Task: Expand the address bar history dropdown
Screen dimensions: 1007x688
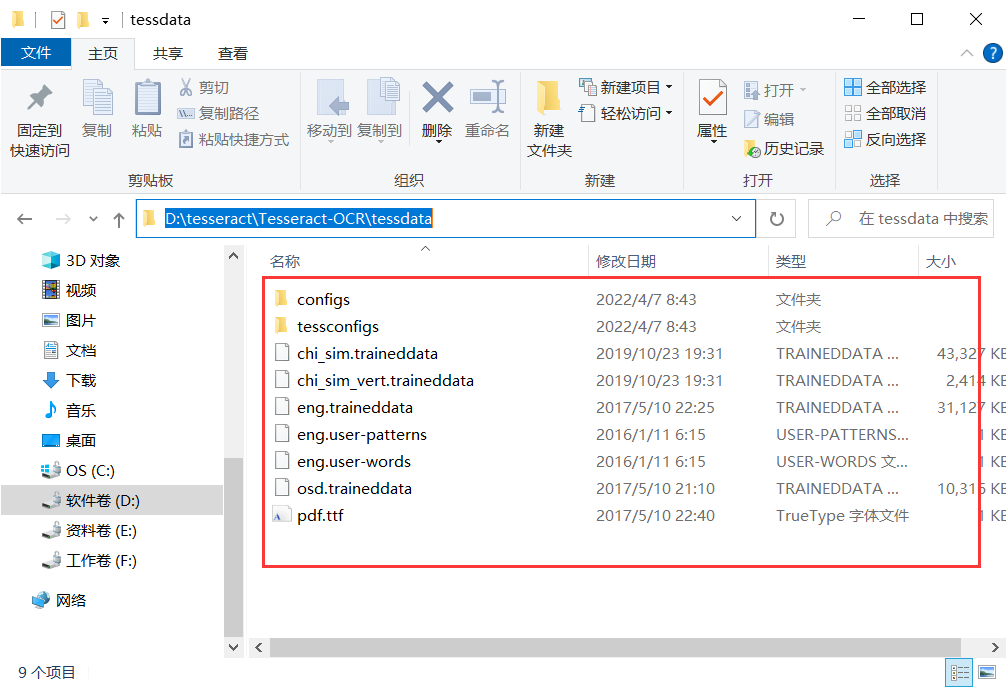Action: [x=737, y=218]
